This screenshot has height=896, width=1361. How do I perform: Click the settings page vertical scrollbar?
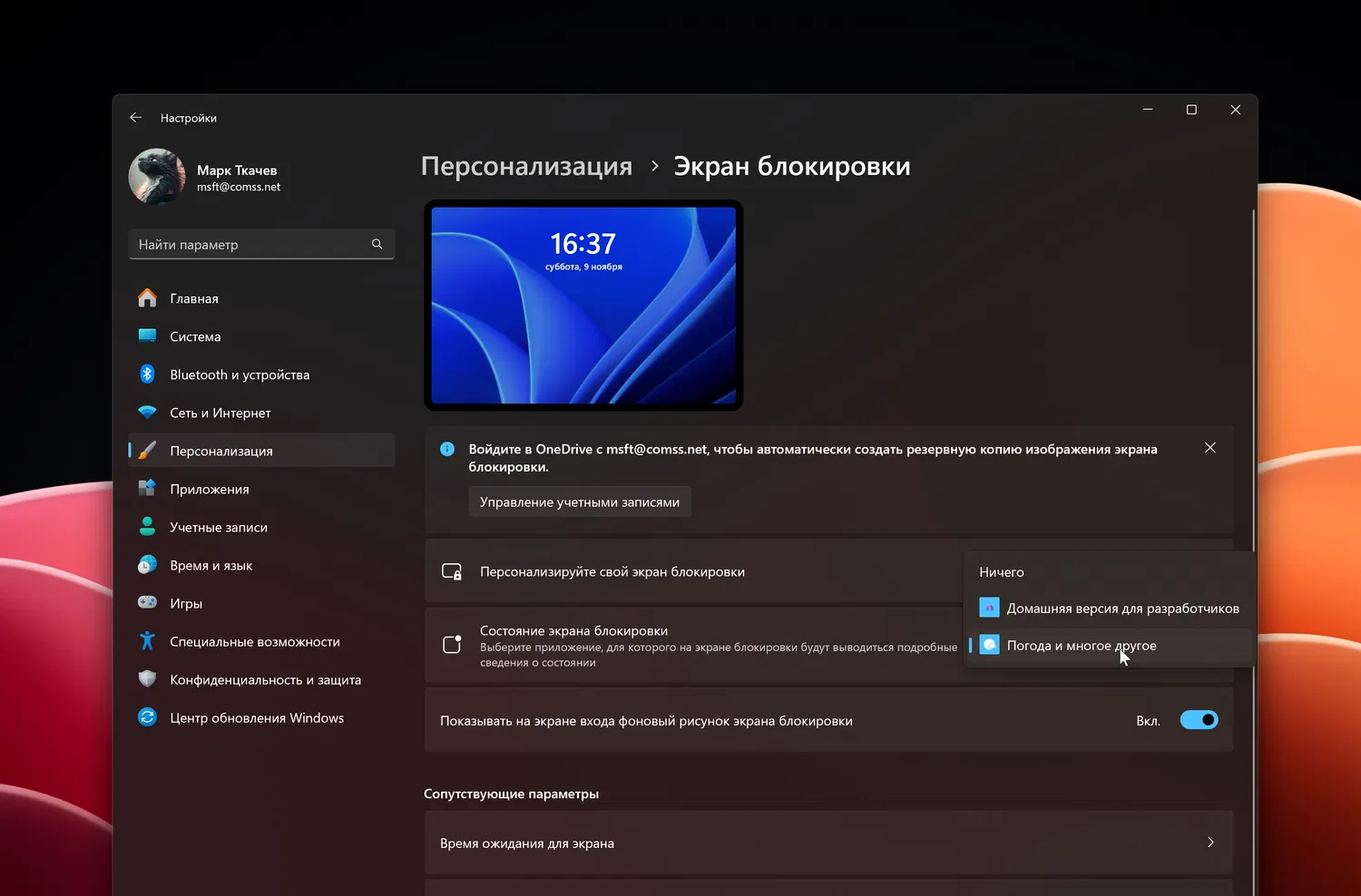(1253, 553)
